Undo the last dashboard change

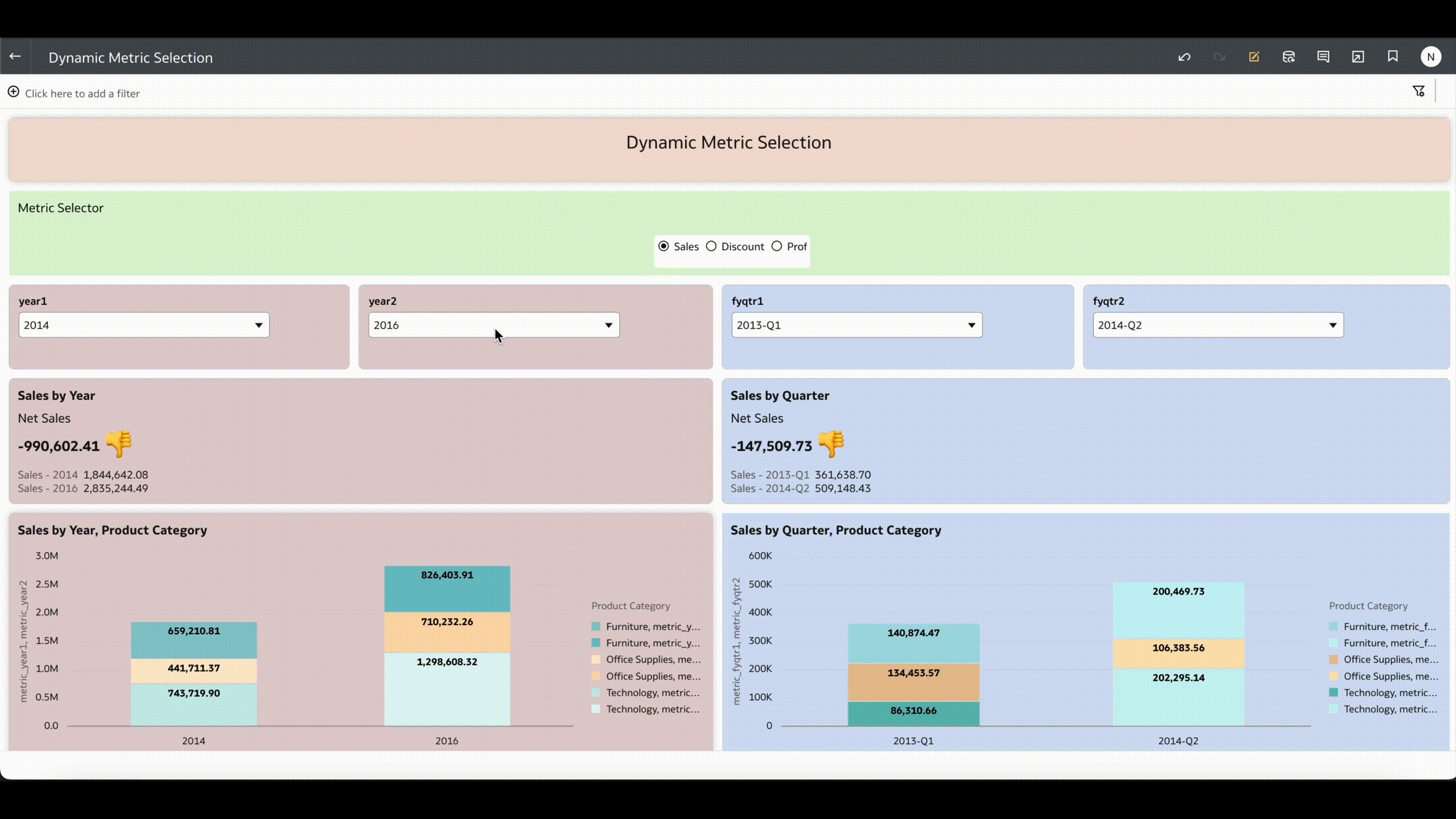pyautogui.click(x=1184, y=56)
